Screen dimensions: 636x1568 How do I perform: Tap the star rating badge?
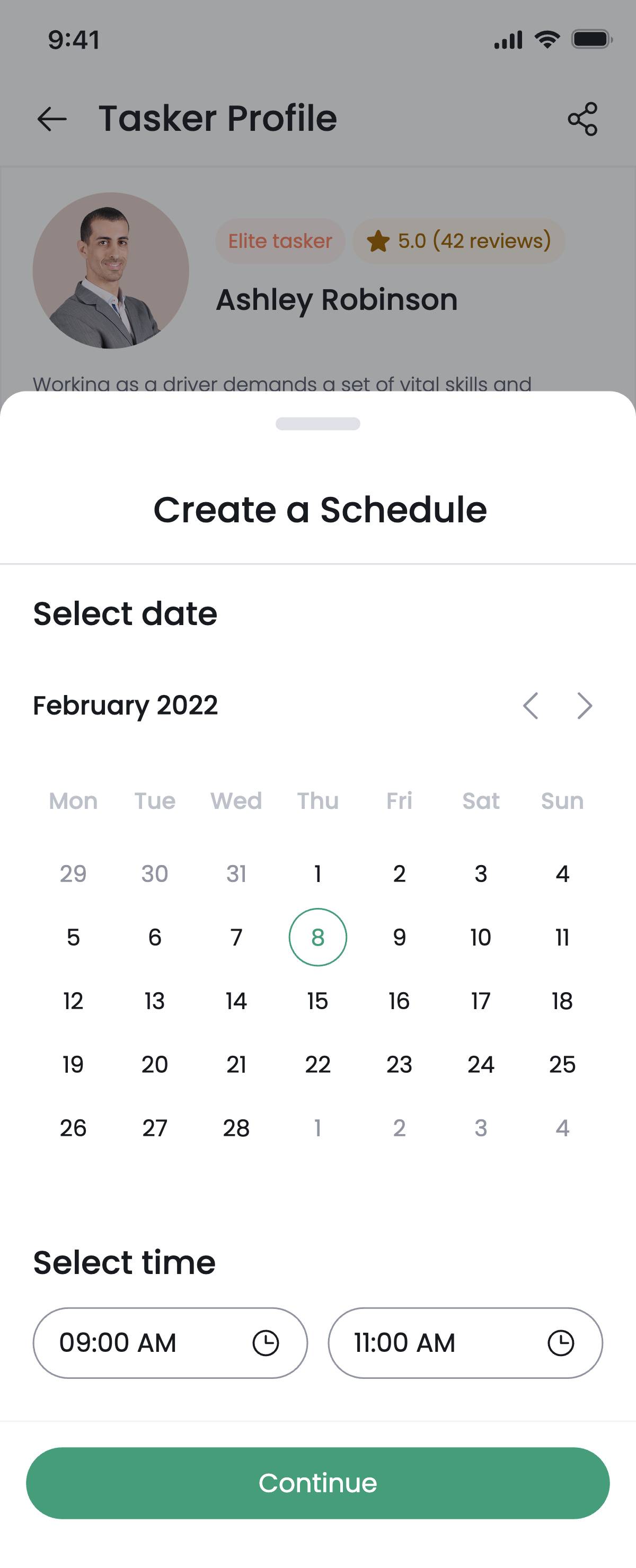pyautogui.click(x=459, y=241)
